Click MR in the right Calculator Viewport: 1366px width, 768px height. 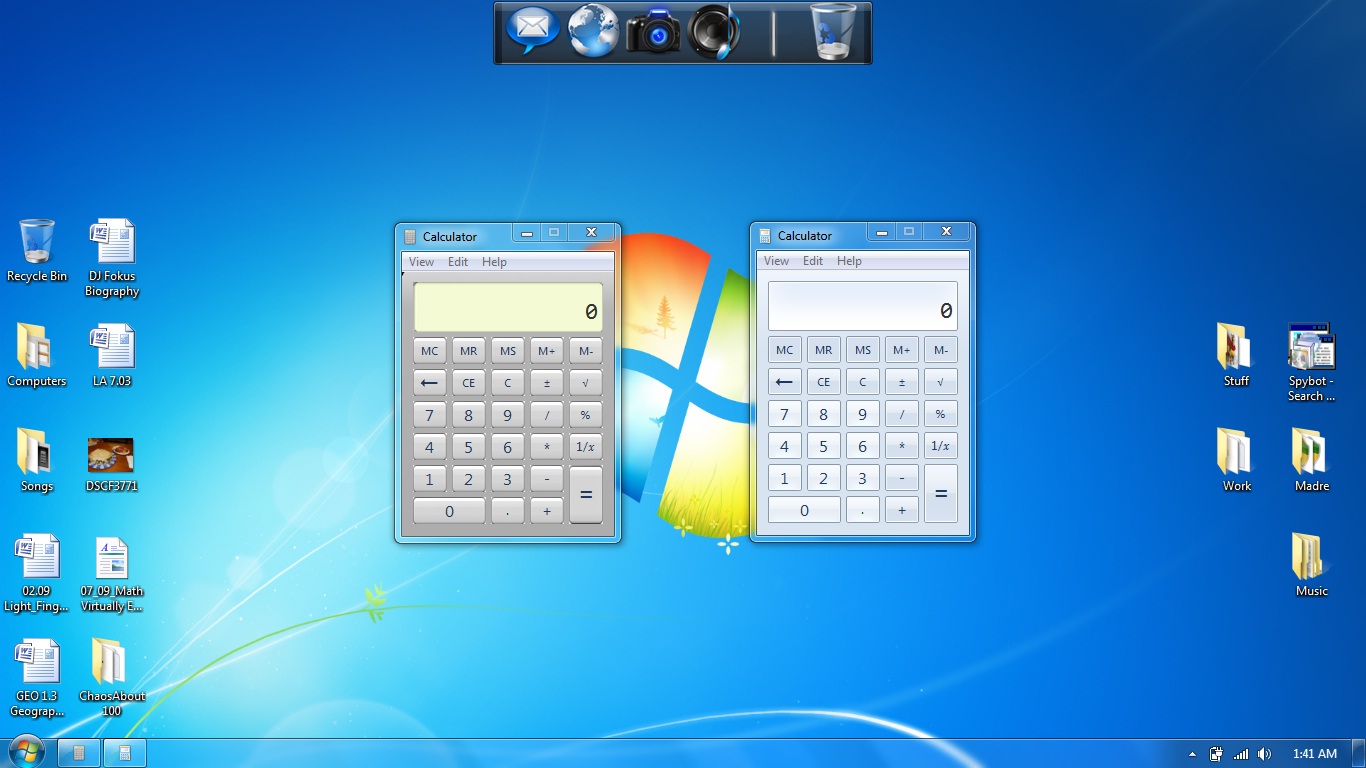click(x=824, y=350)
